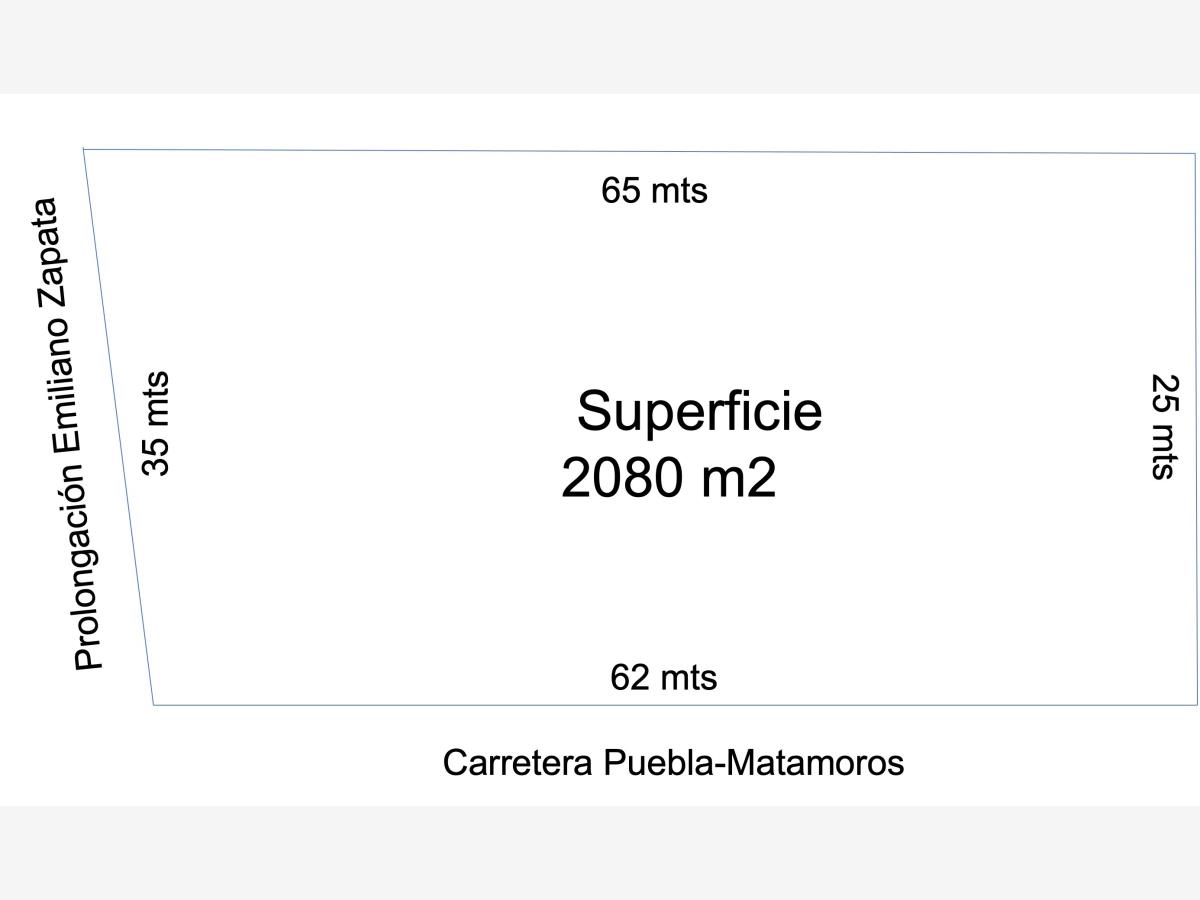Select the top-right corner of the plot outline

1195,153
